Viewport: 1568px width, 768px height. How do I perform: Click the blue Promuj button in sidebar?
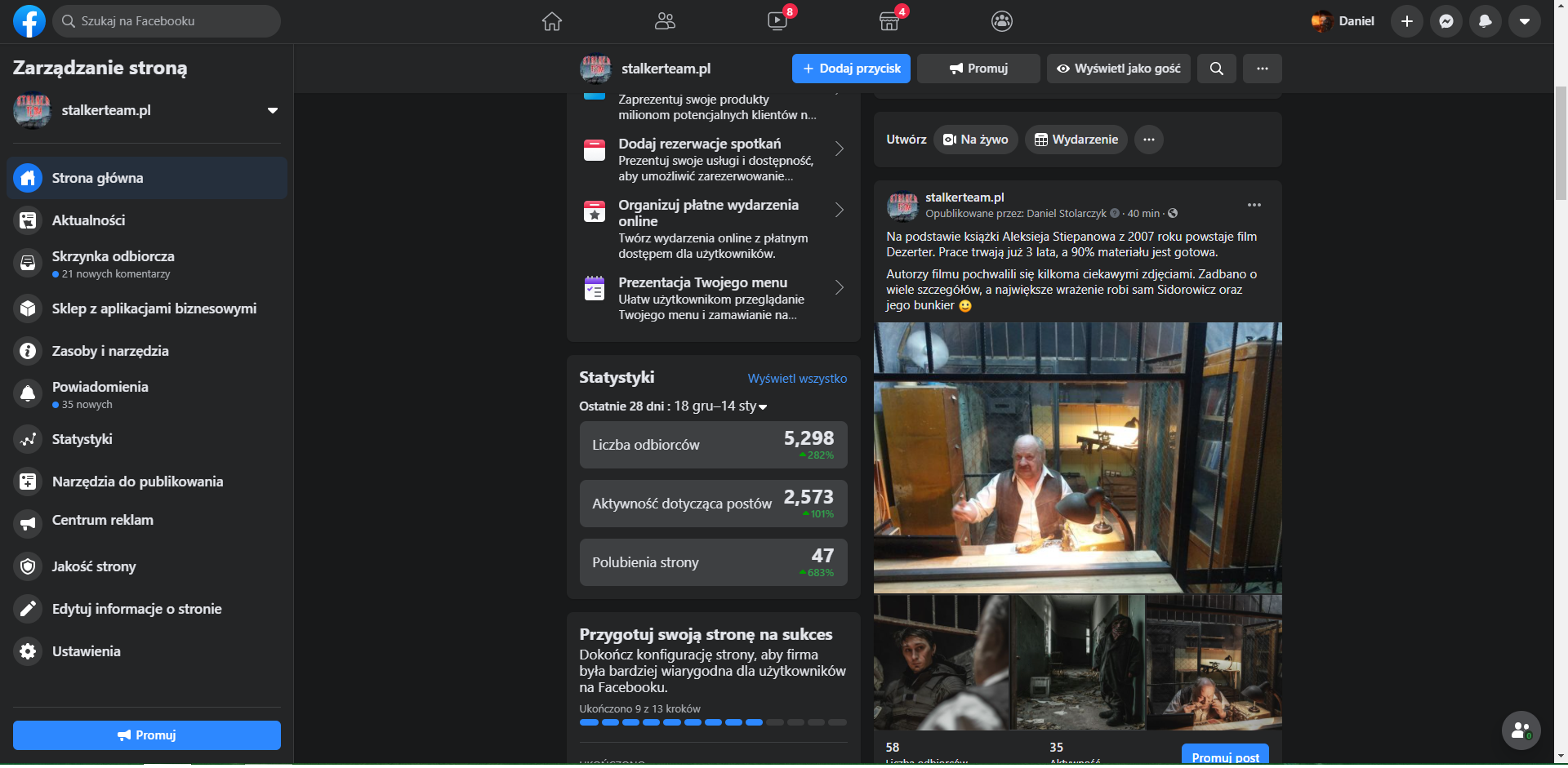(x=147, y=735)
